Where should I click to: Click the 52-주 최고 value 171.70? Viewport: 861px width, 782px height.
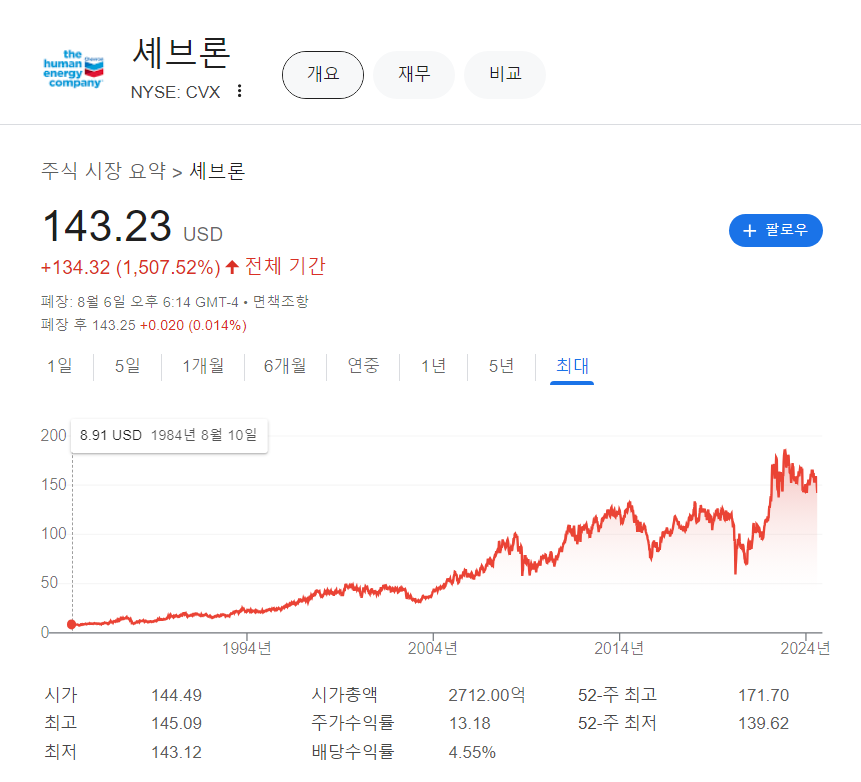click(x=763, y=695)
